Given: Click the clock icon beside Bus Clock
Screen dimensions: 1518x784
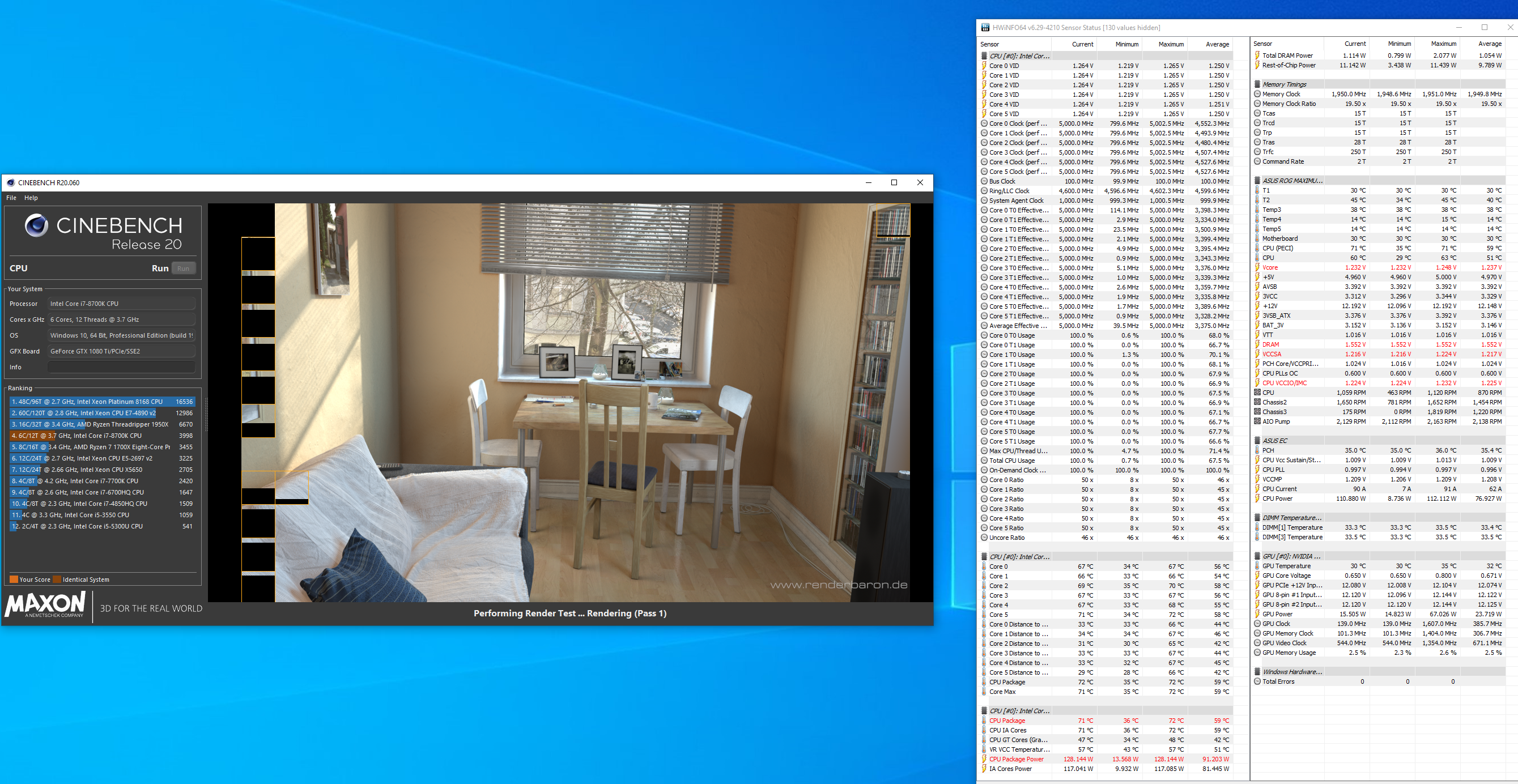Looking at the screenshot, I should 984,181.
